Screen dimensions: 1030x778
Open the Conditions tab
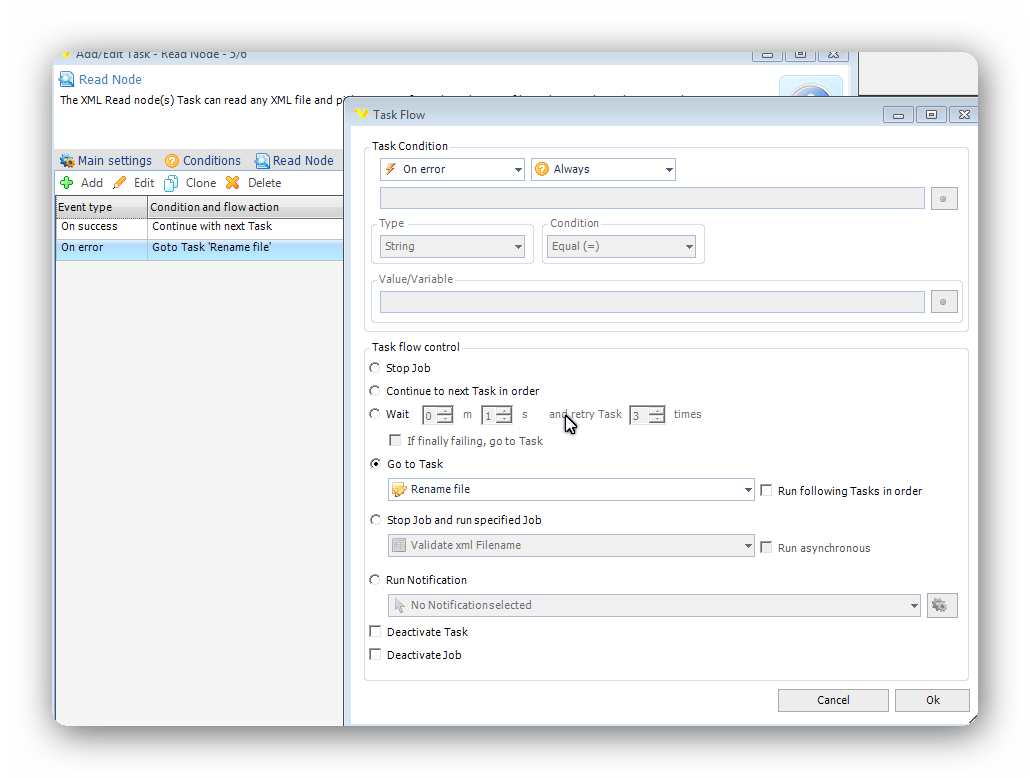(203, 161)
